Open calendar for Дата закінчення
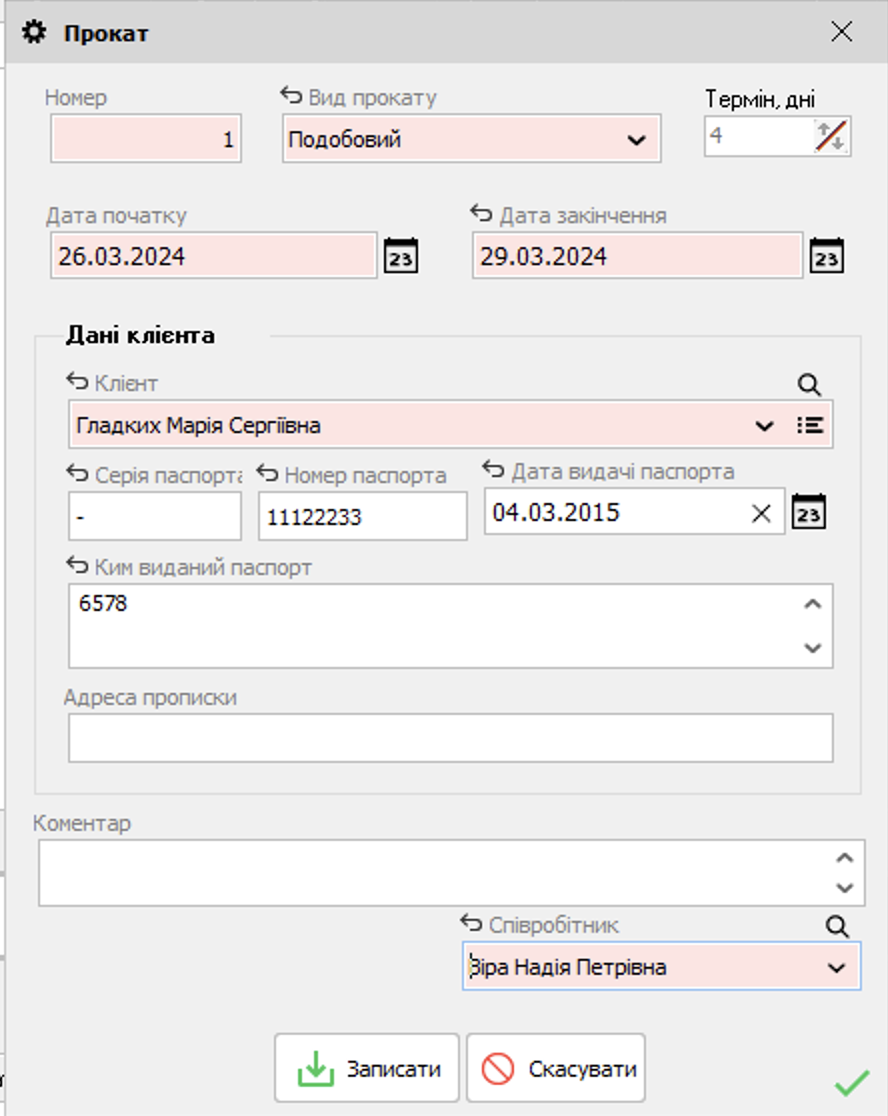This screenshot has height=1116, width=888. (826, 256)
